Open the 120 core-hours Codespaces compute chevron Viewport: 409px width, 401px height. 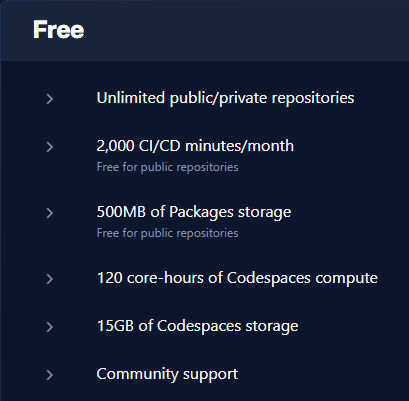(50, 279)
